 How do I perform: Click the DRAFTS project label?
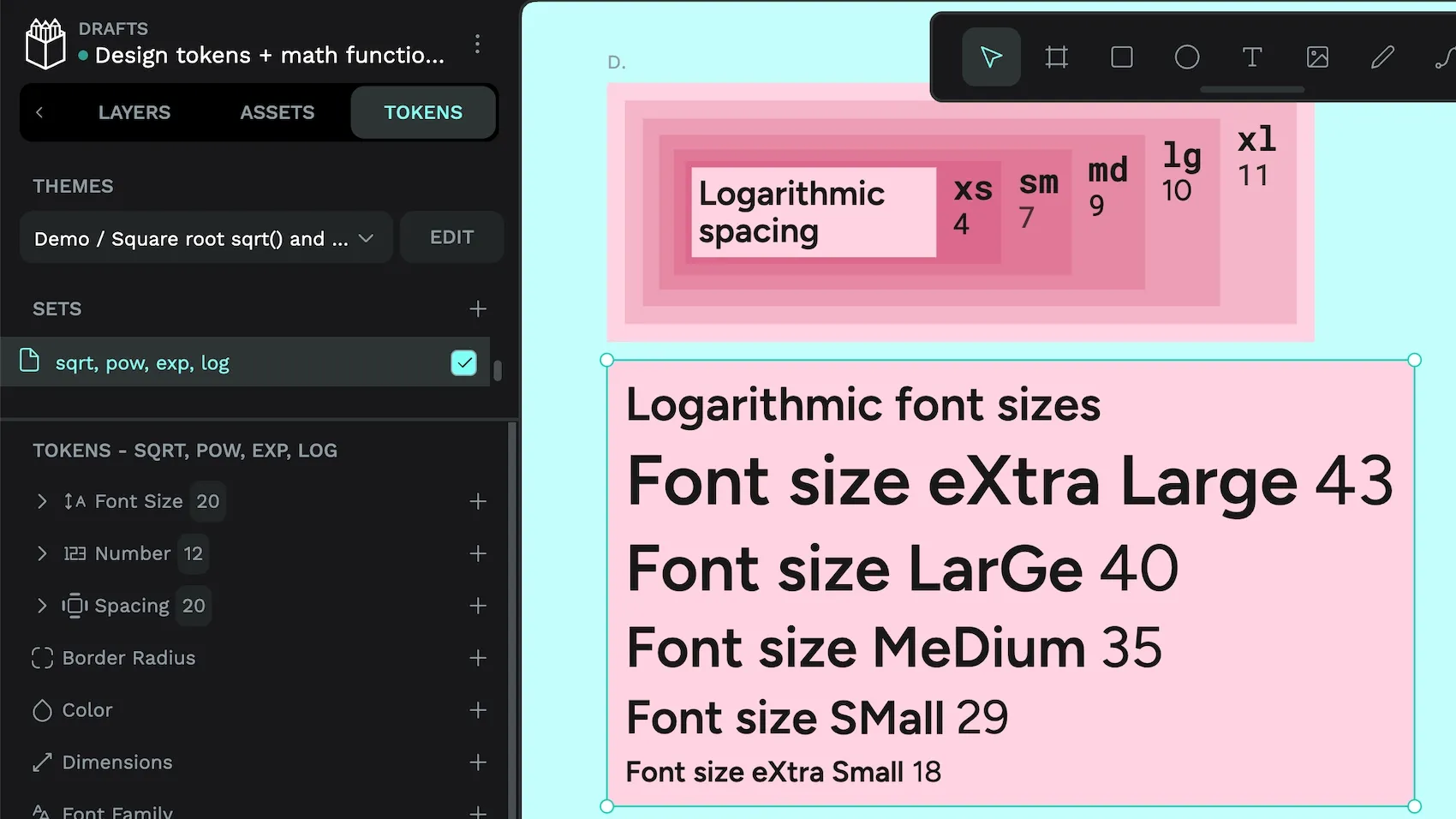(x=113, y=28)
